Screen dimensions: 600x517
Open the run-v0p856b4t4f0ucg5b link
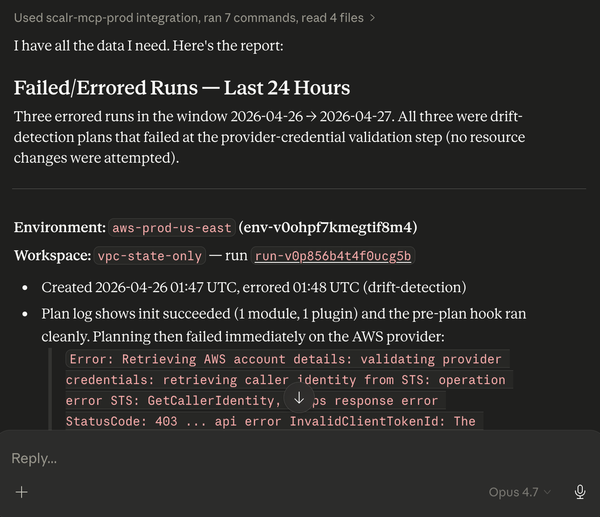333,256
